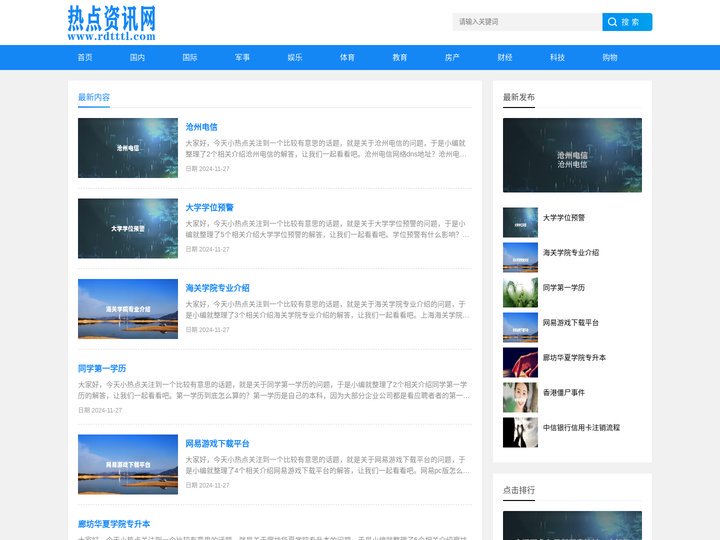This screenshot has height=540, width=720.
Task: Open the 购物 navigation item
Action: click(x=610, y=57)
